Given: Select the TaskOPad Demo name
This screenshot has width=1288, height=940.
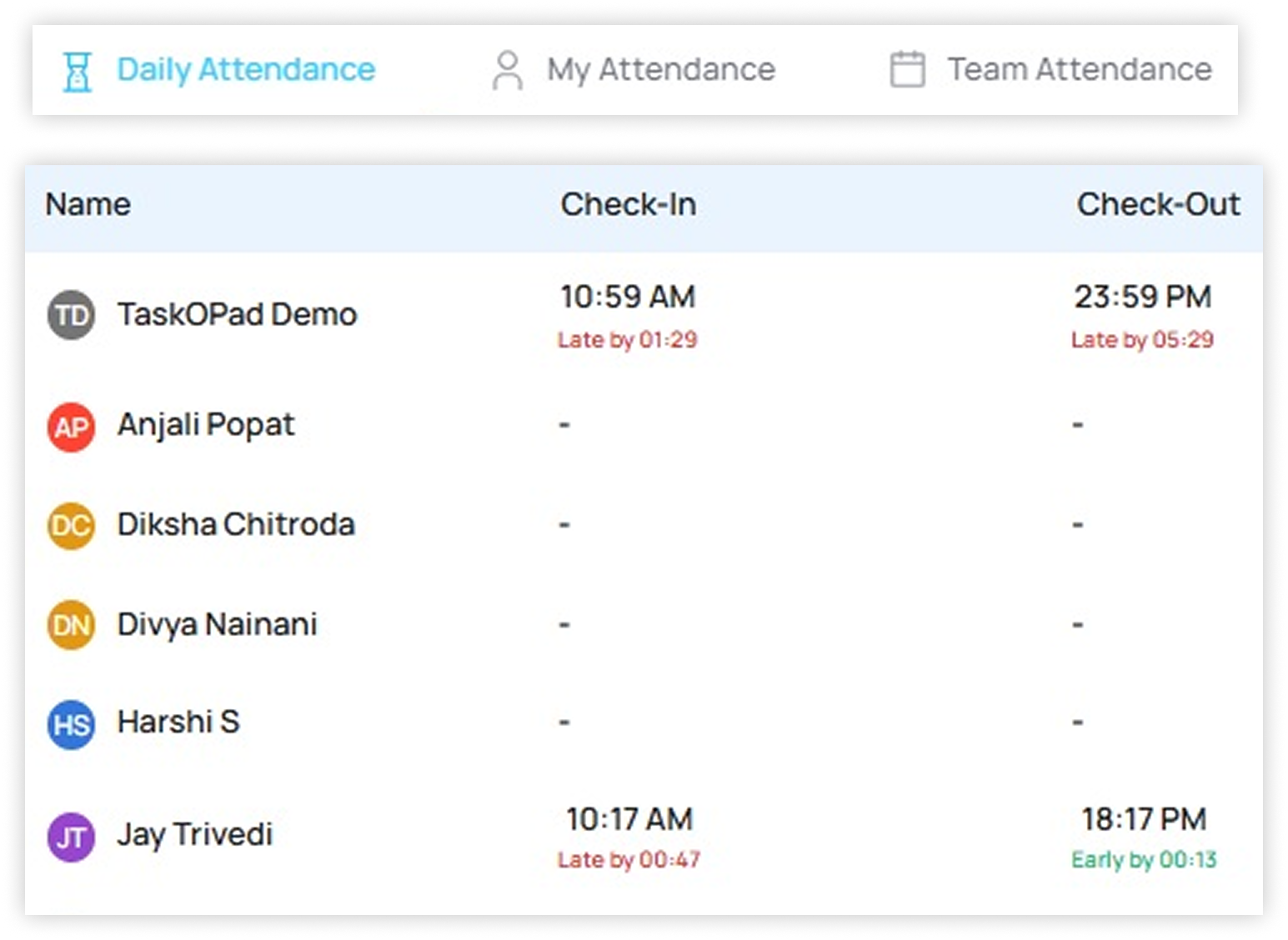Looking at the screenshot, I should [x=237, y=314].
